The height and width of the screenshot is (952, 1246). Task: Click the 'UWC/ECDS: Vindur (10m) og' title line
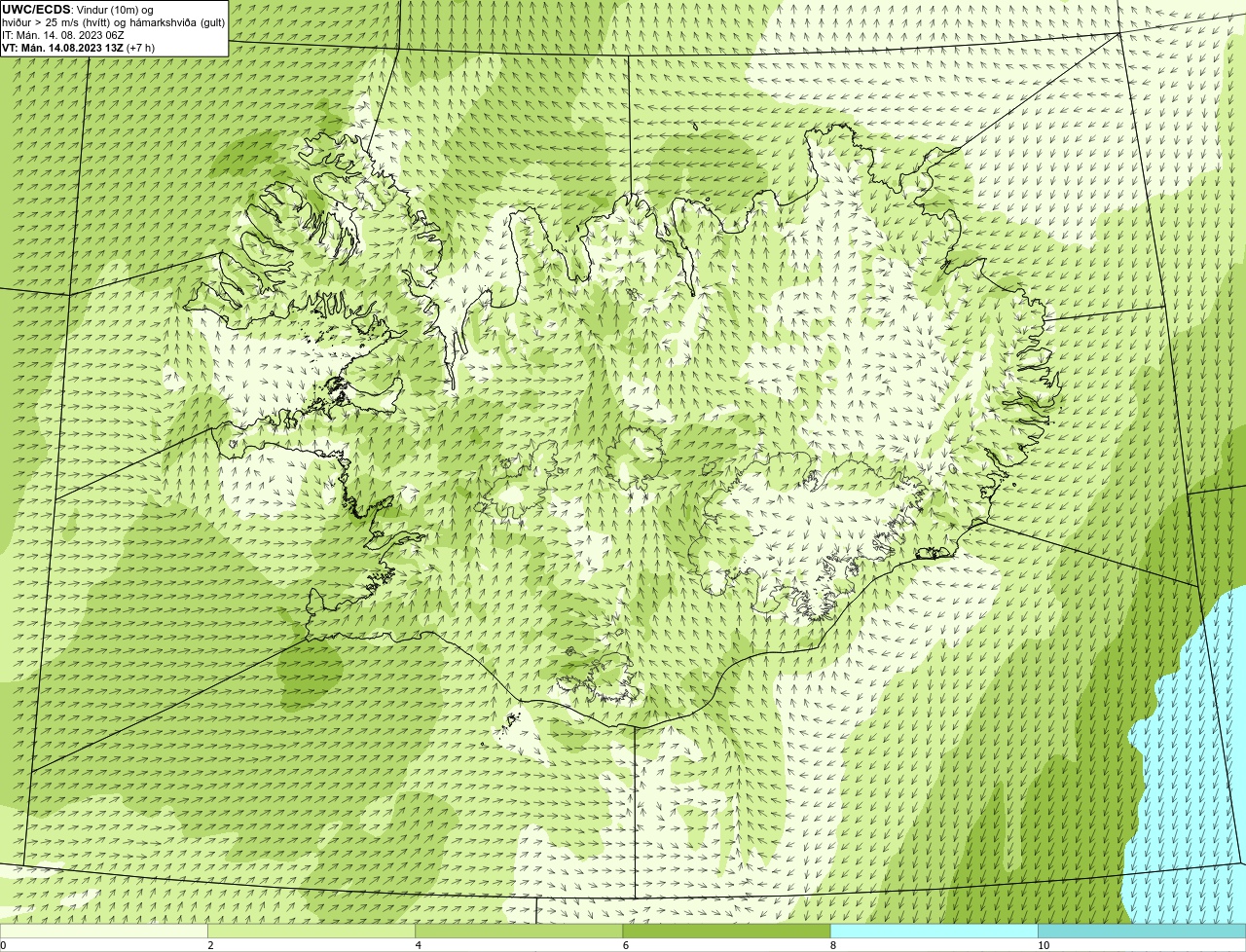pyautogui.click(x=78, y=10)
